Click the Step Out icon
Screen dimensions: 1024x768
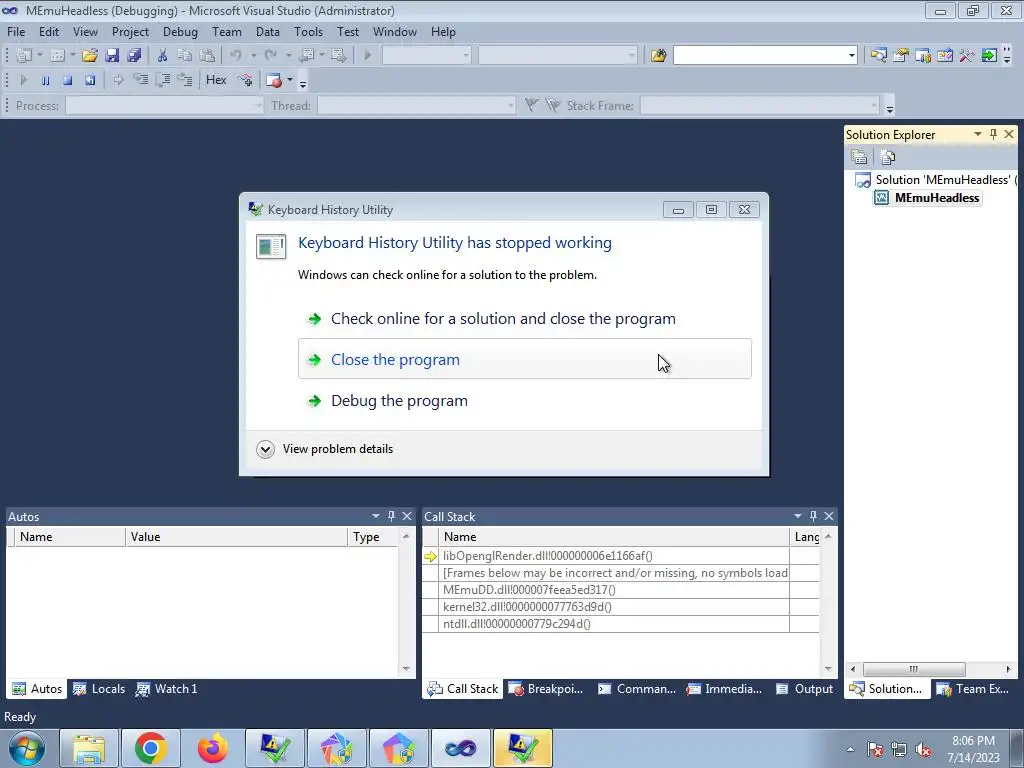pyautogui.click(x=185, y=80)
